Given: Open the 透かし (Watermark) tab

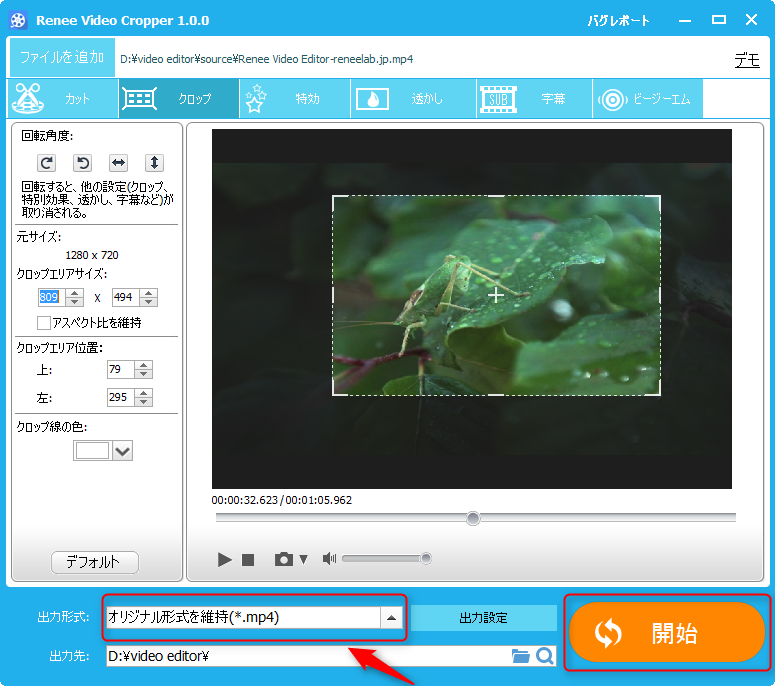Looking at the screenshot, I should (x=413, y=98).
